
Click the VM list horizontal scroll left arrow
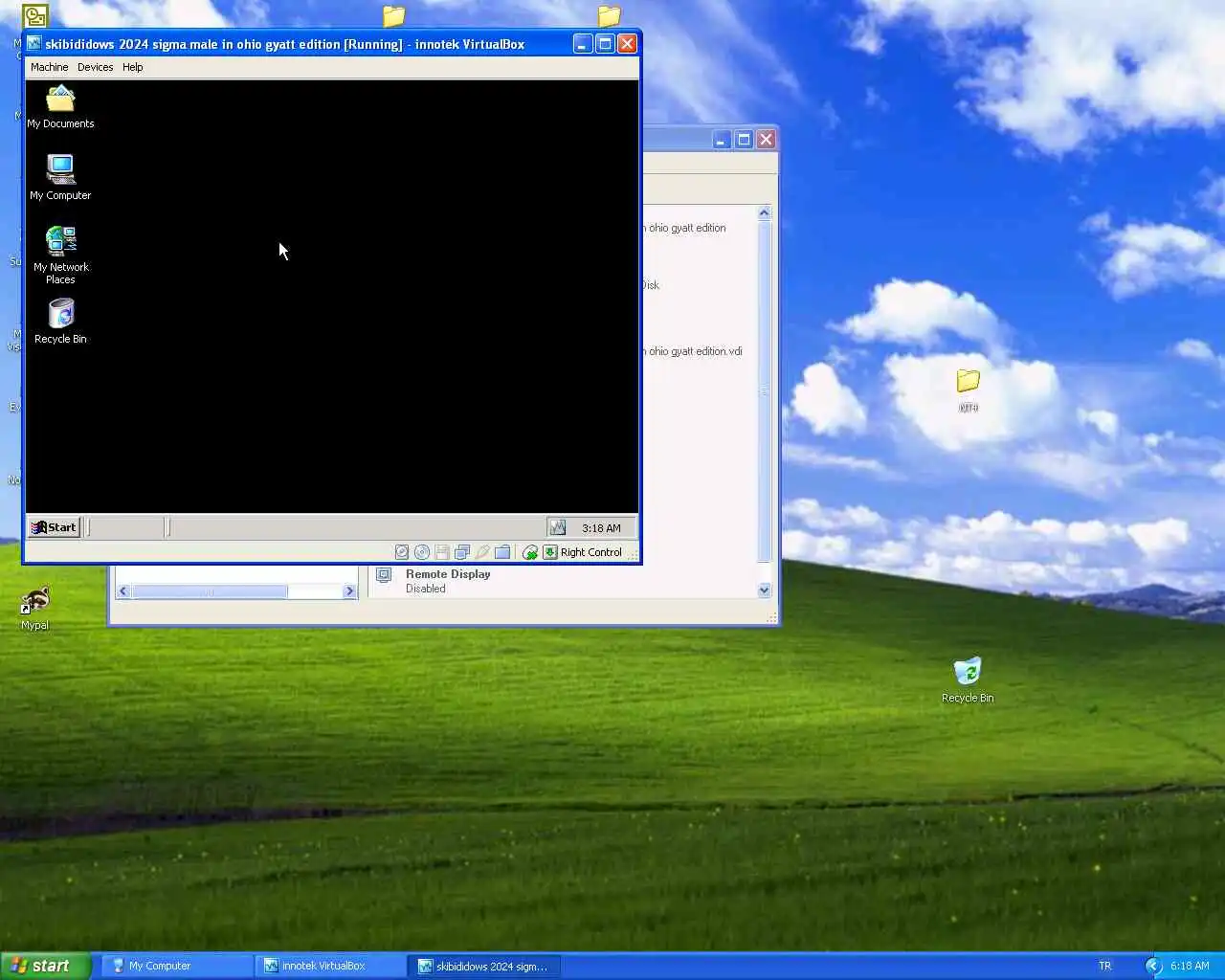[x=122, y=591]
